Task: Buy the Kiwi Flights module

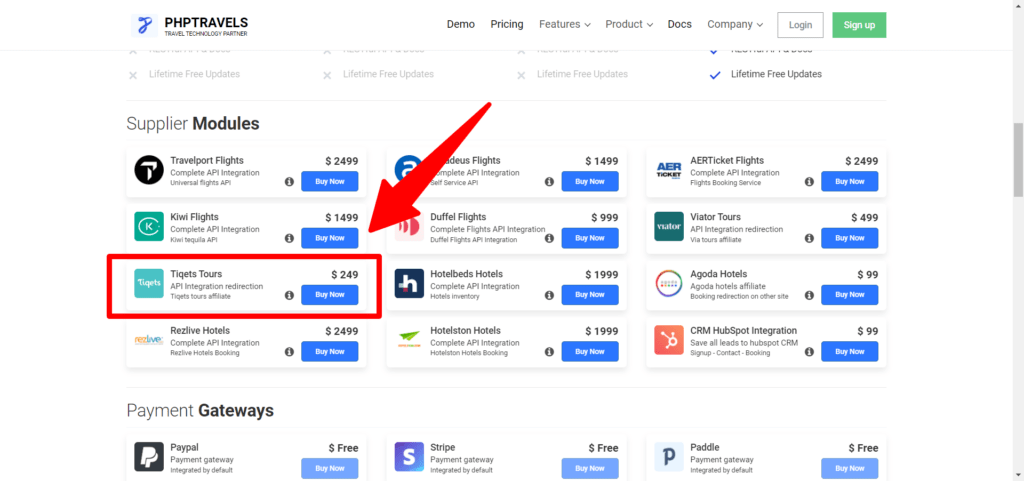Action: [330, 238]
